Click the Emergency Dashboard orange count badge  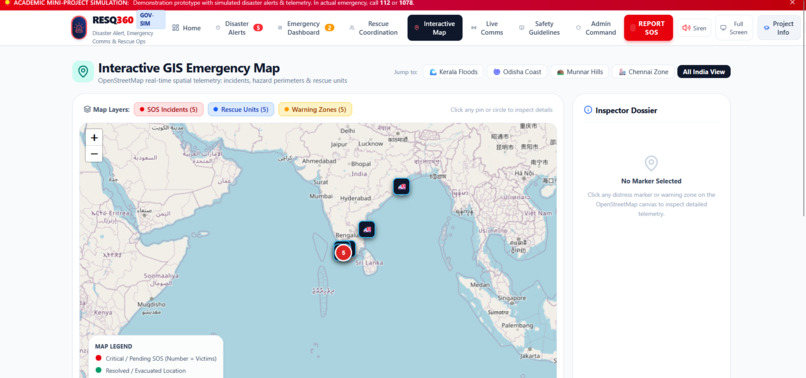coord(329,28)
